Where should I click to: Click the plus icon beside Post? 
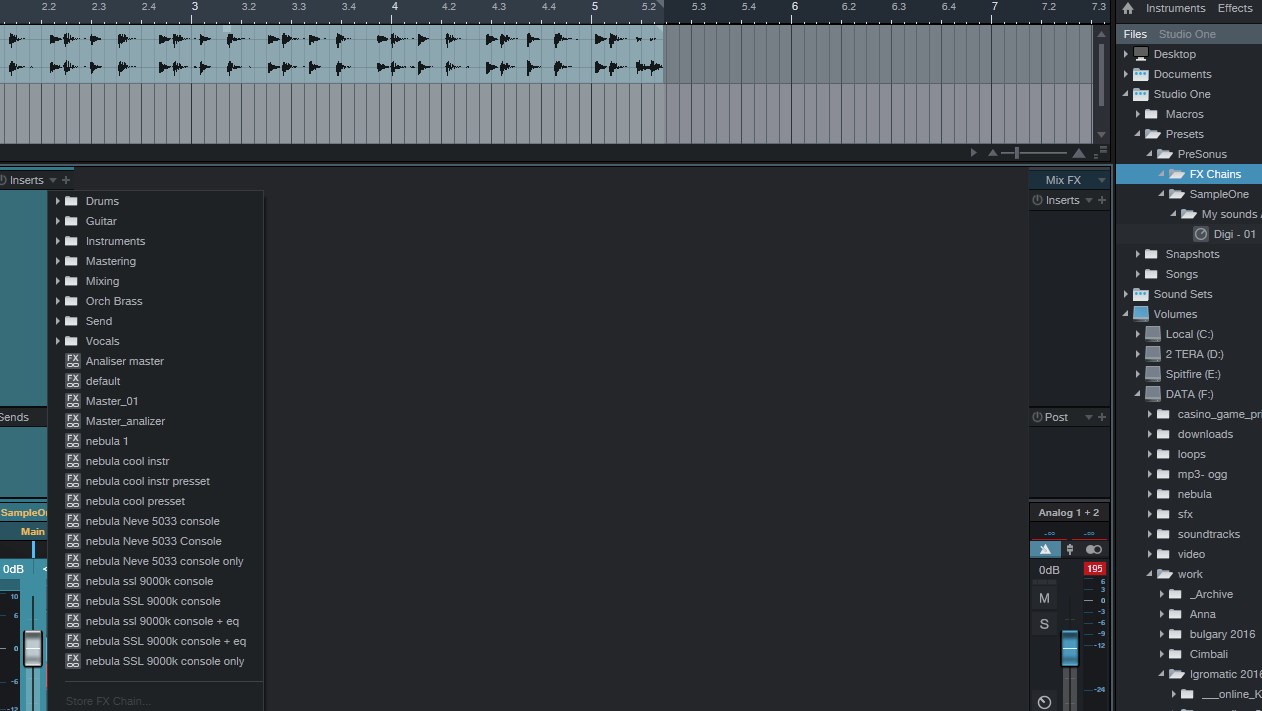point(1102,417)
